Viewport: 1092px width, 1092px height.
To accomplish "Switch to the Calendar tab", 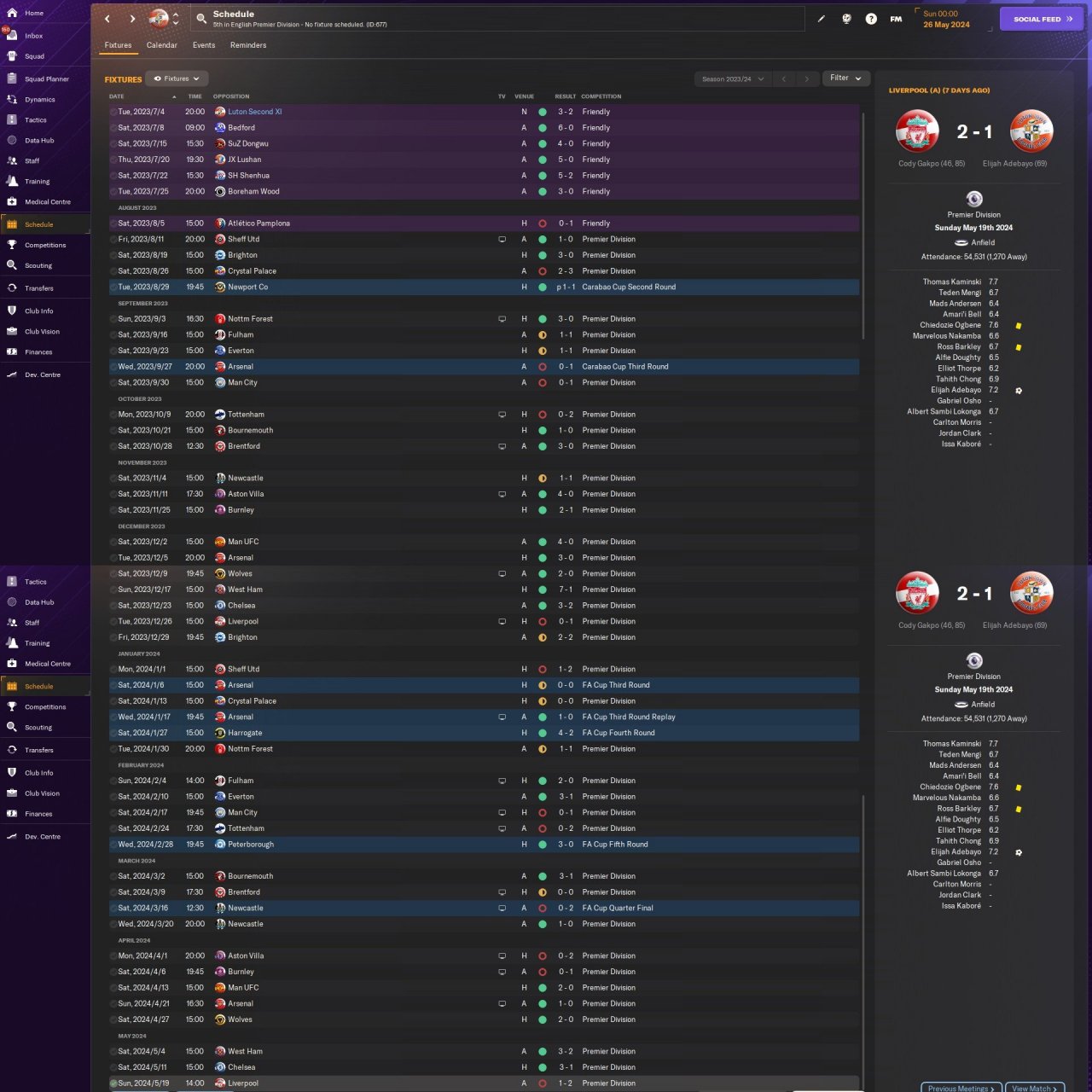I will click(161, 45).
